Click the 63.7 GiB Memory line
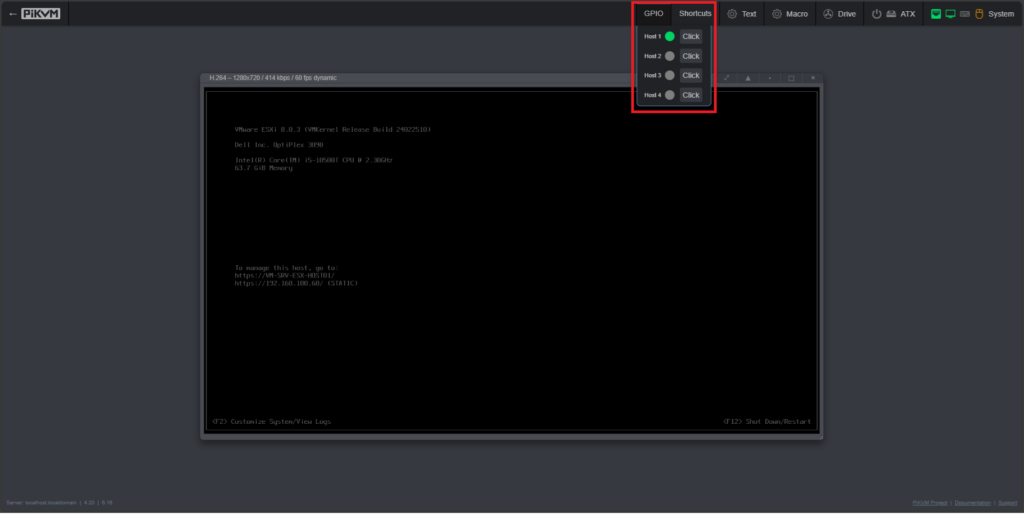 tap(264, 169)
